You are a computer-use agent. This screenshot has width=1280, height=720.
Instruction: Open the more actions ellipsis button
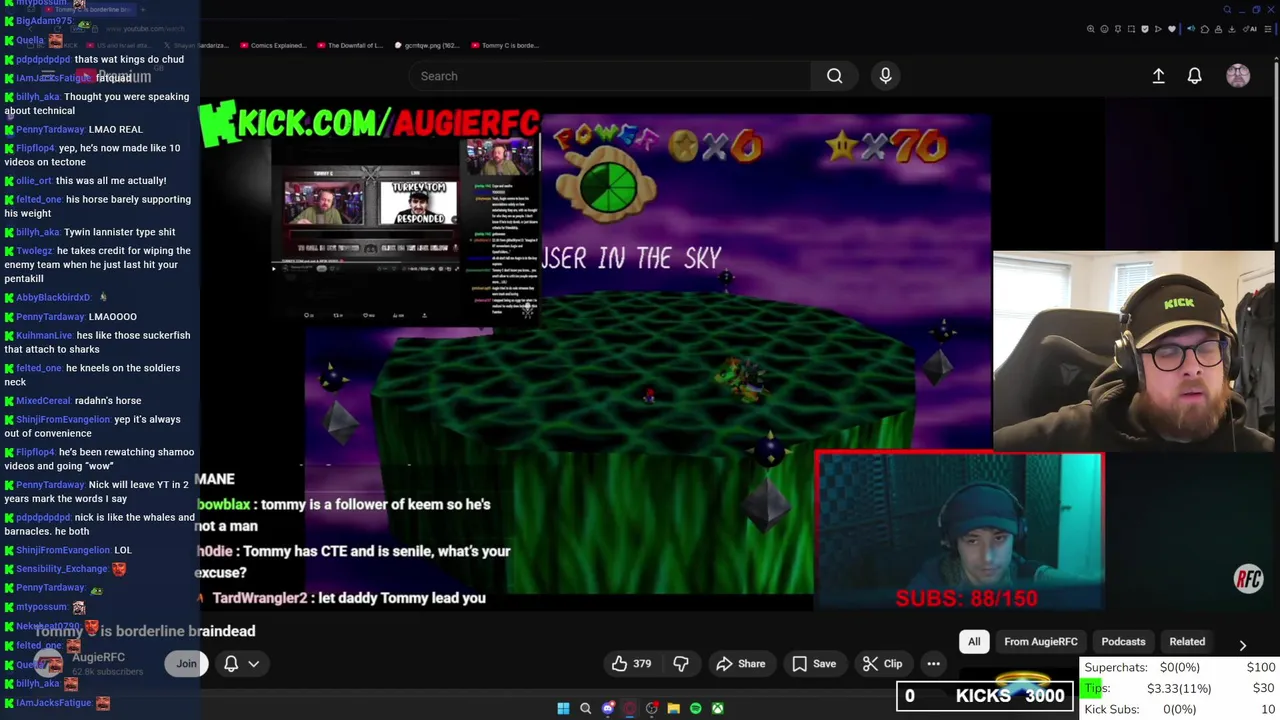[x=933, y=664]
